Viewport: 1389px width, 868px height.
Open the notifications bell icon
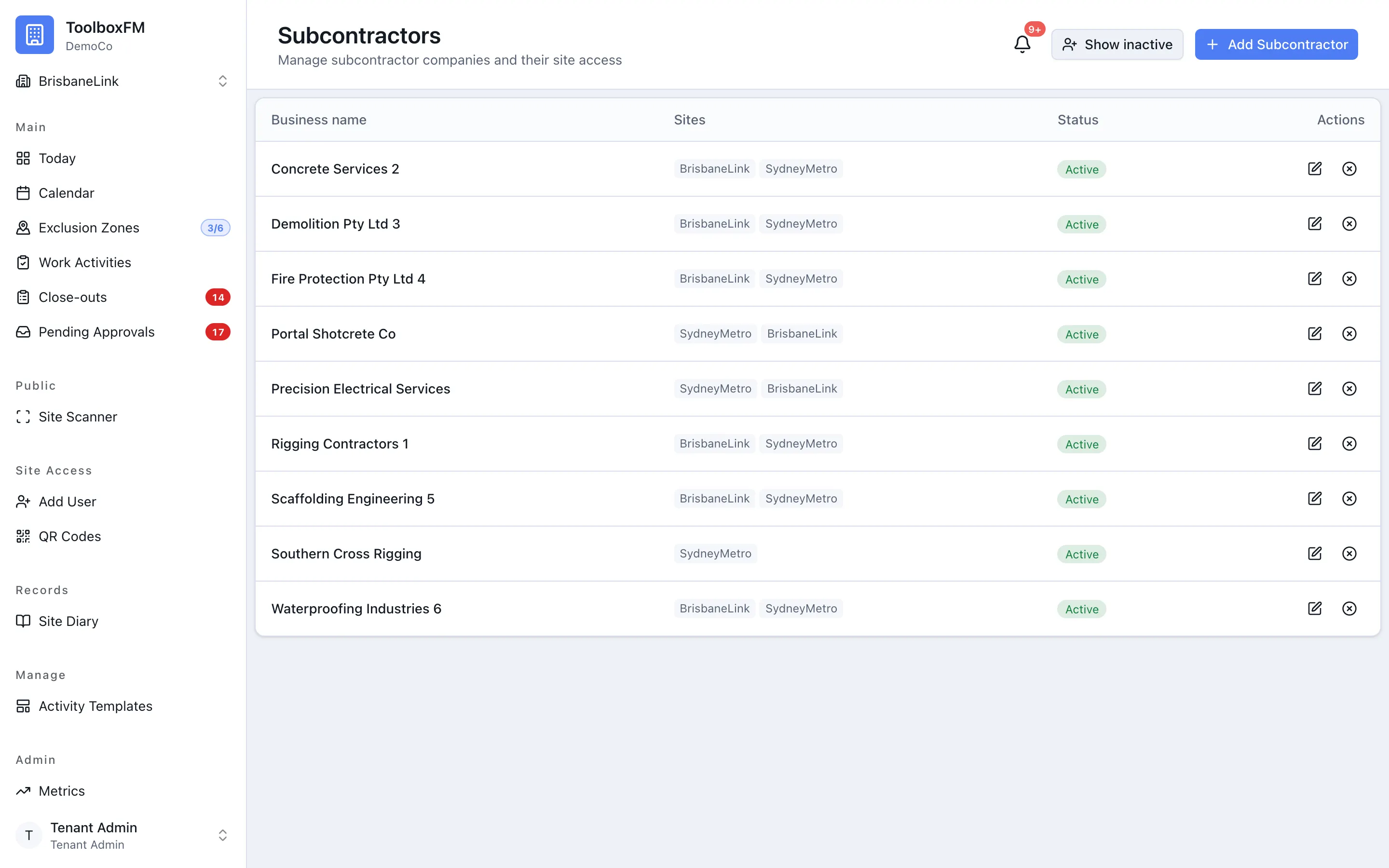click(1022, 44)
